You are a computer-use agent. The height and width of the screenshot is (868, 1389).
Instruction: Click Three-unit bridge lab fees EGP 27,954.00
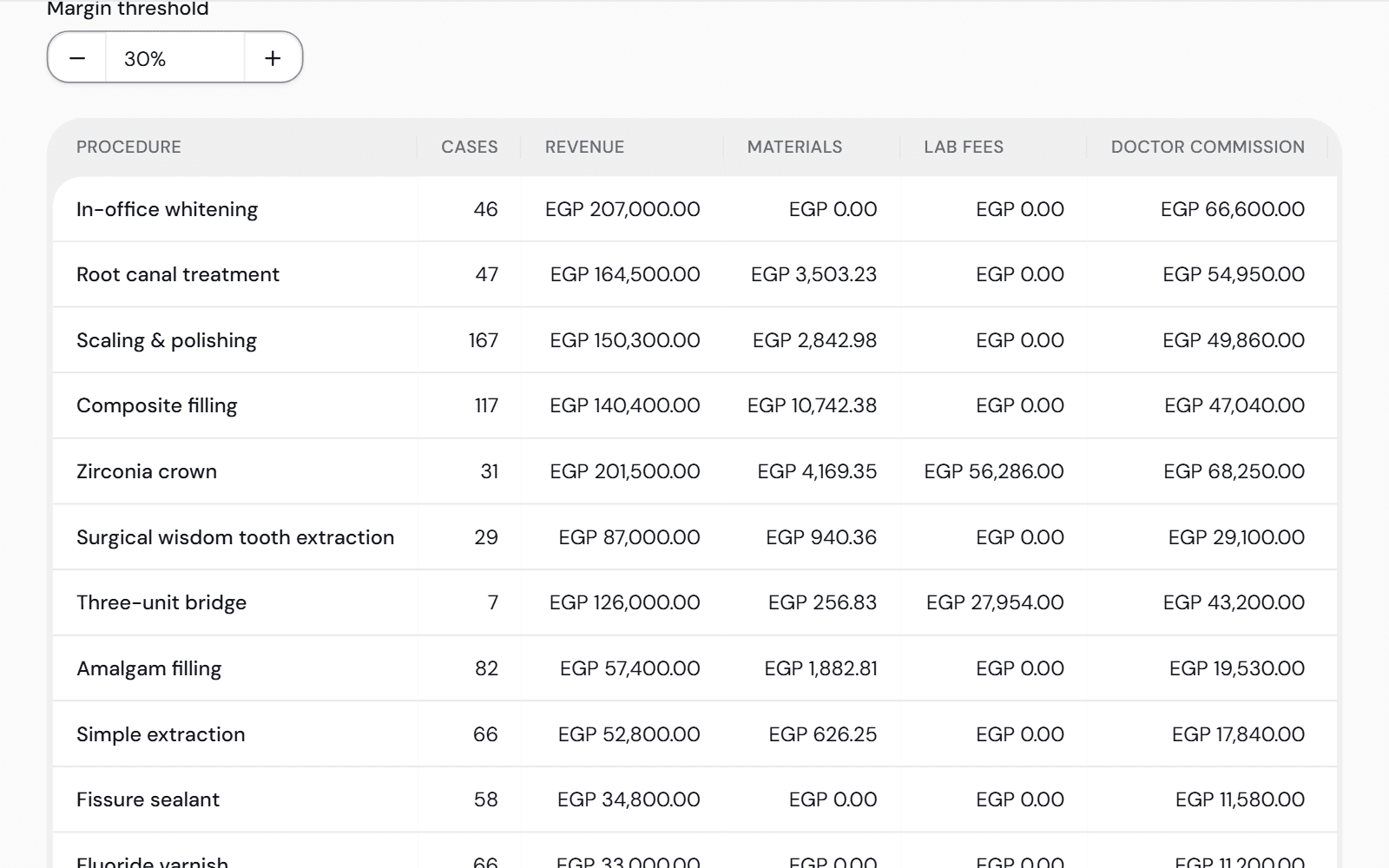click(x=995, y=602)
